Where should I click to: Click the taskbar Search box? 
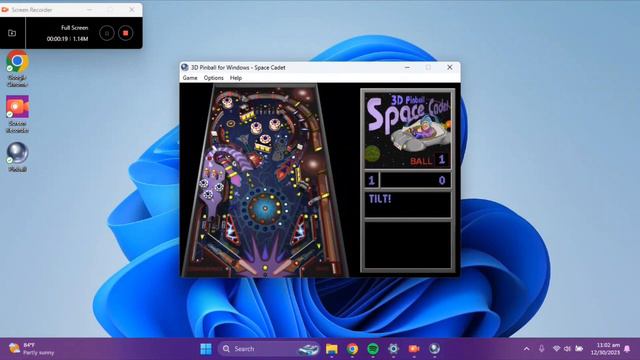pos(269,349)
